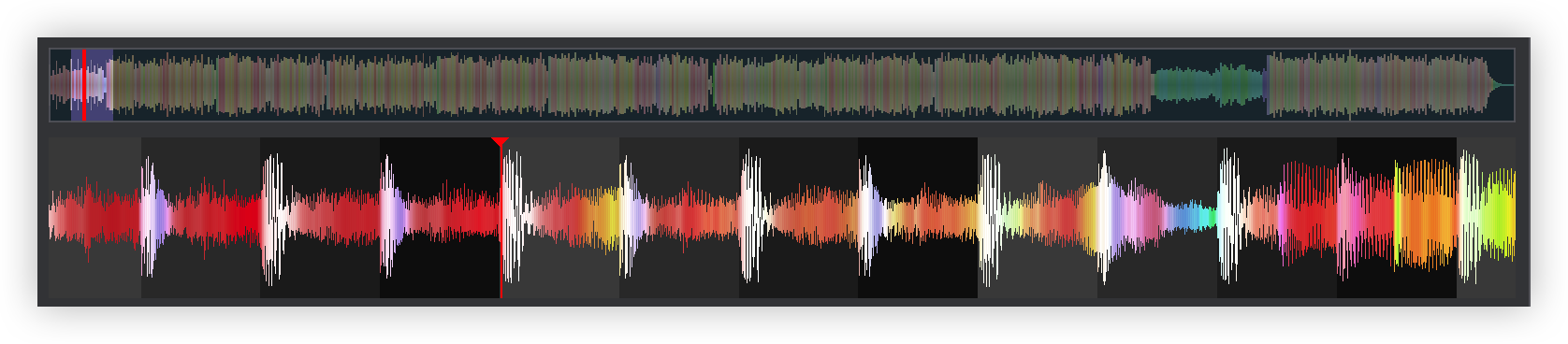Screen dimensions: 1568x344
Task: Click the lightest grey beat segment at waveform start
Action: point(95,218)
